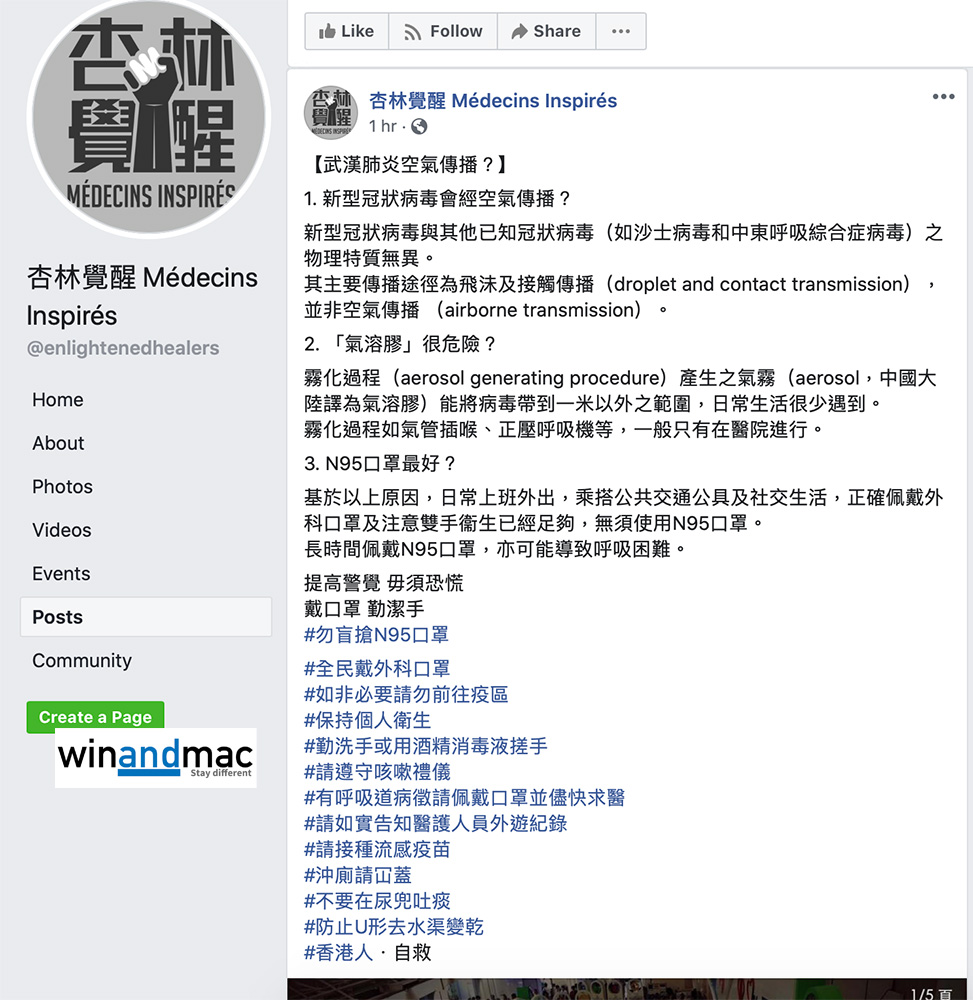Image resolution: width=973 pixels, height=1000 pixels.
Task: Click the Like thumbs-up button
Action: tap(347, 31)
